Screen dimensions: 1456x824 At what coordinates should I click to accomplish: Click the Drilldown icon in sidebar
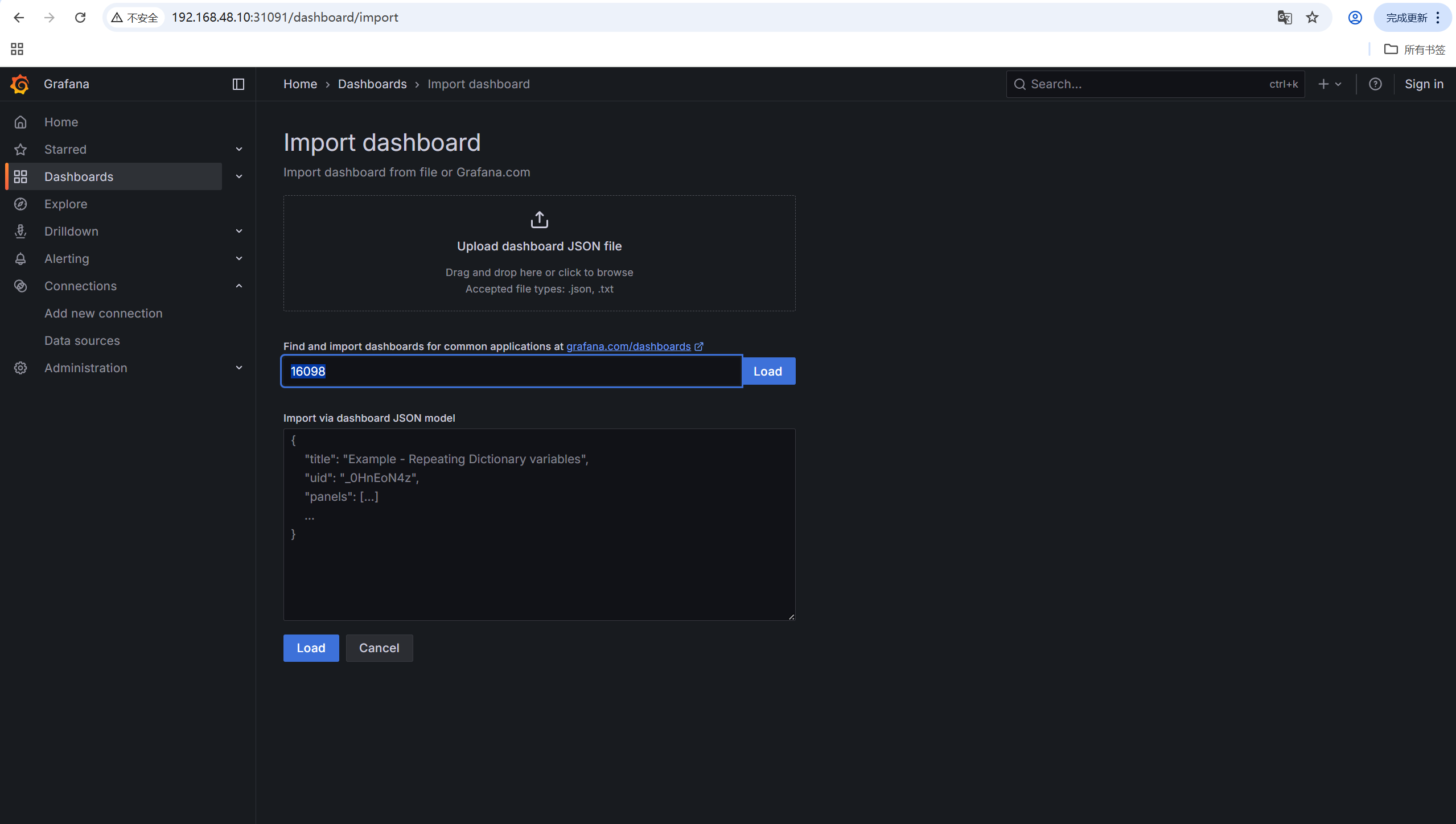click(20, 231)
